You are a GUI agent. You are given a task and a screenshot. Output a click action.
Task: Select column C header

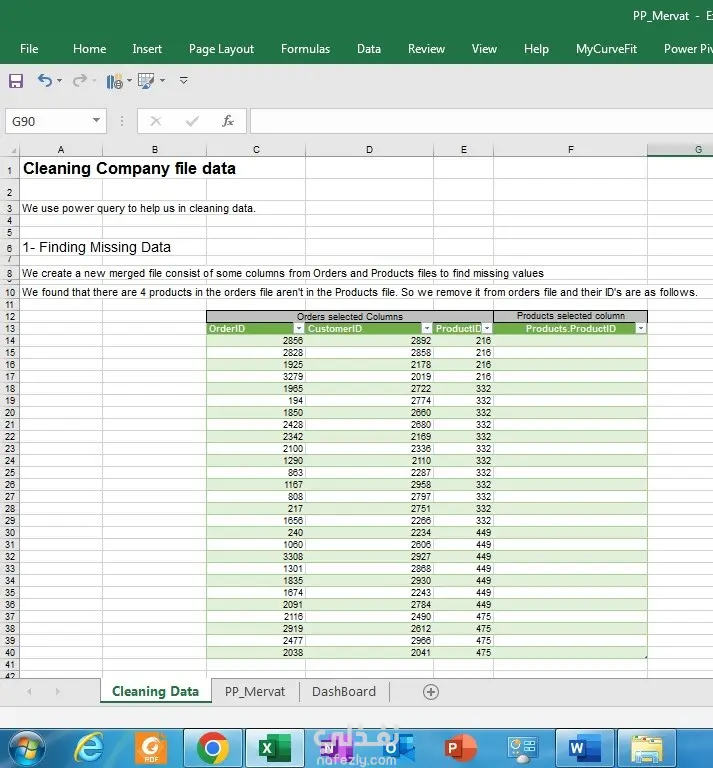point(256,149)
